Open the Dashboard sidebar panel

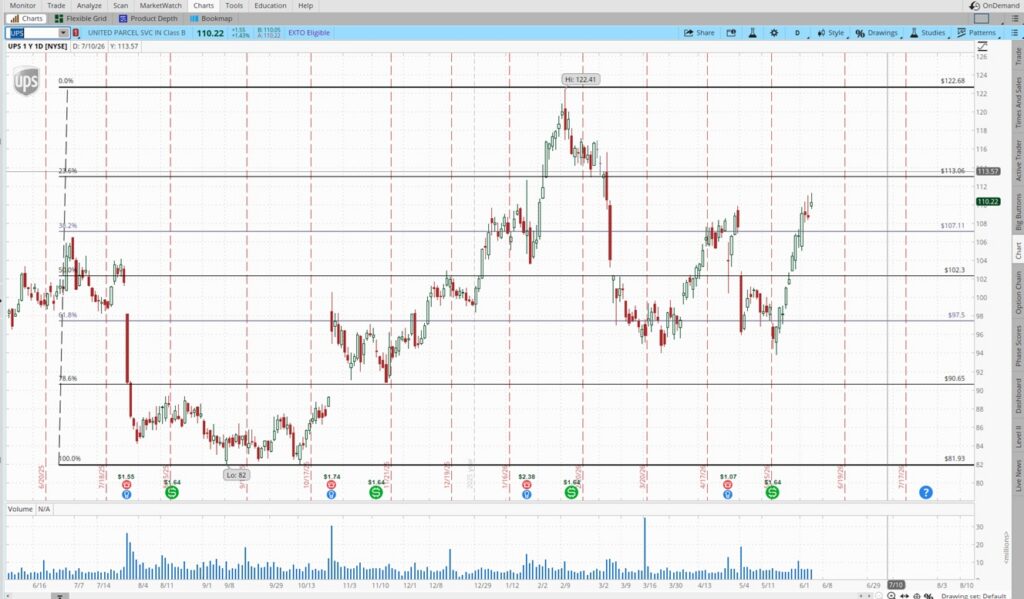(x=1018, y=395)
